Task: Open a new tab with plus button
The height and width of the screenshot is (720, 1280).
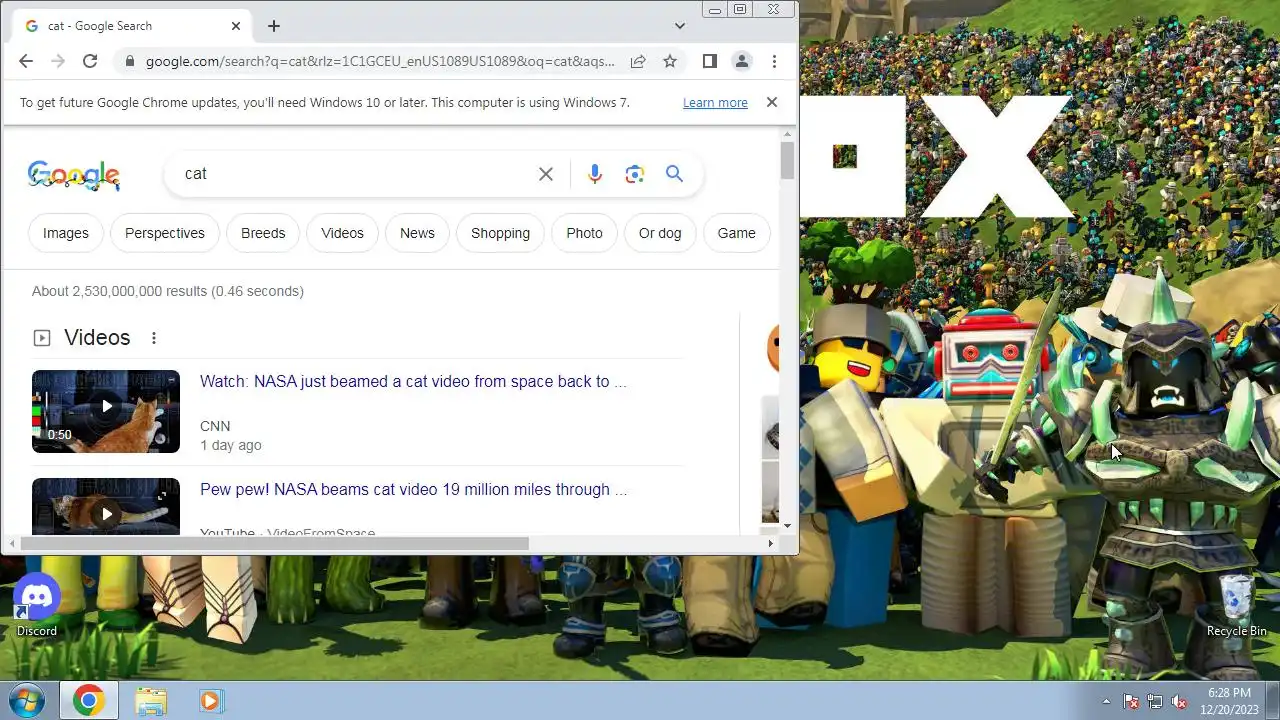Action: tap(274, 26)
